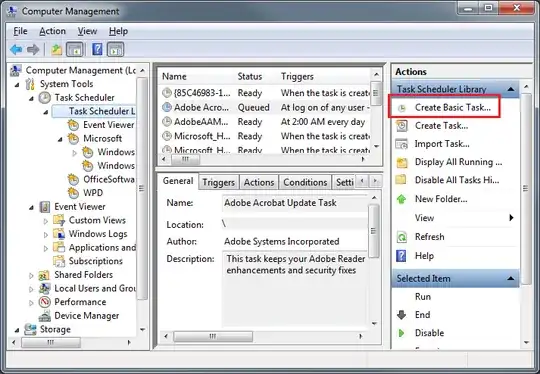Collapse the System Tools tree node
This screenshot has width=540, height=374.
17,84
